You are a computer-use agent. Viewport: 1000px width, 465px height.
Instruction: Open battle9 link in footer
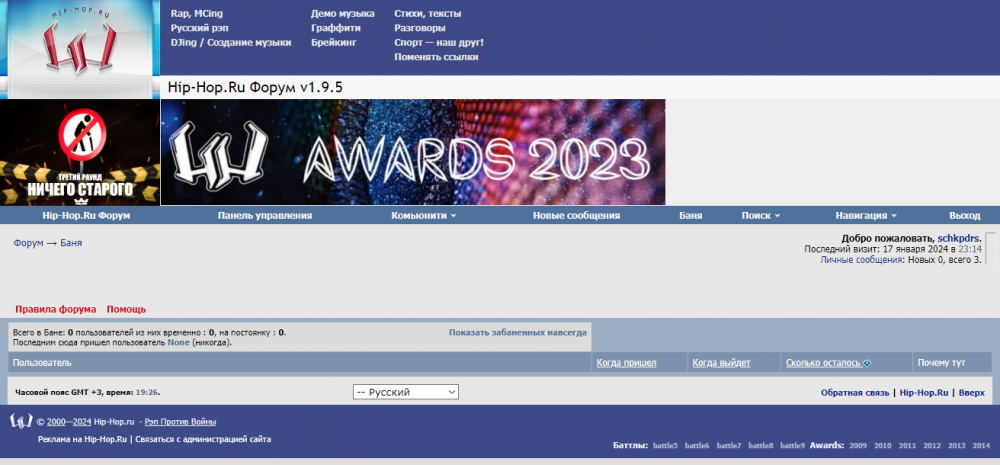click(793, 445)
